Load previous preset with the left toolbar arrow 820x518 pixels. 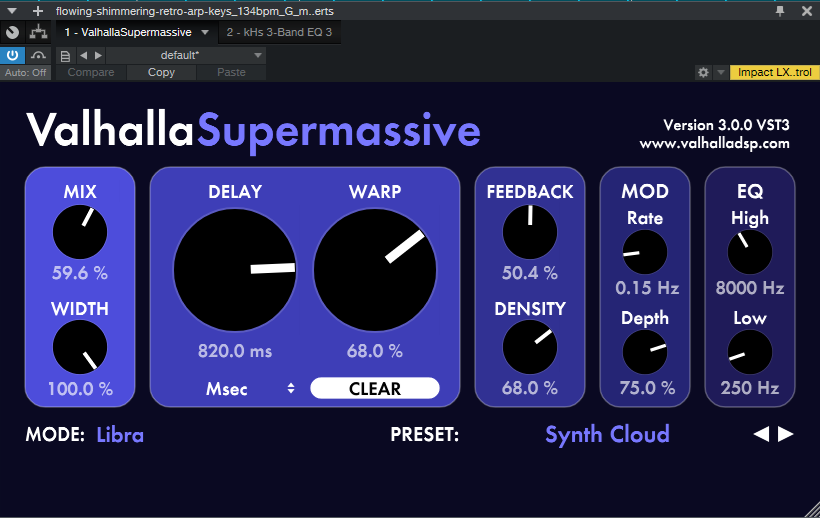pyautogui.click(x=83, y=56)
